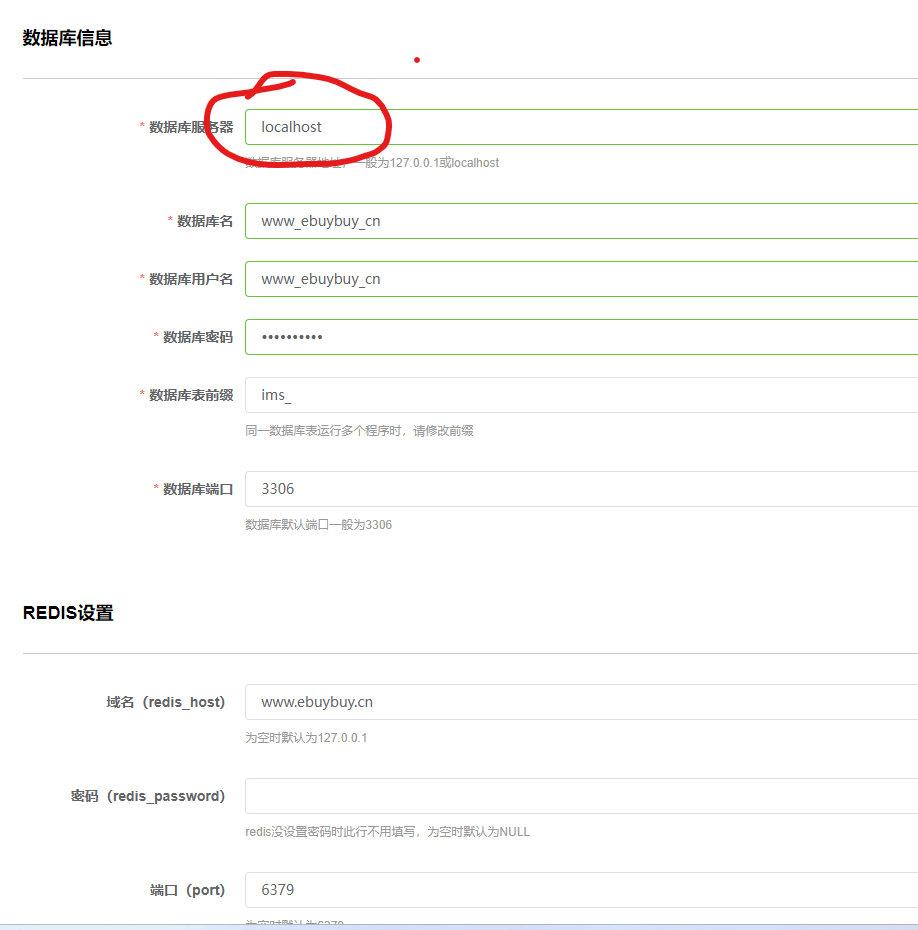The image size is (918, 930).
Task: Click hint 同一数据库表运行多个程序时，请修改前缀
Action: coord(359,431)
